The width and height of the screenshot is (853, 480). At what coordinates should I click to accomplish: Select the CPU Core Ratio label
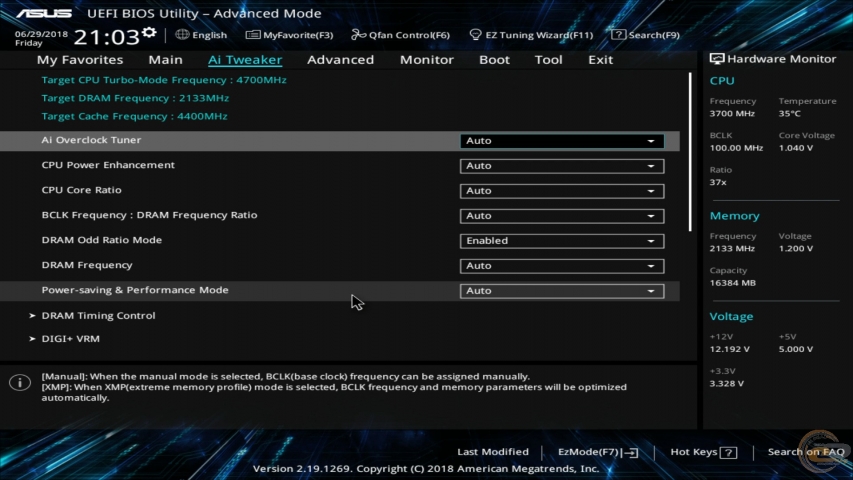pos(82,190)
